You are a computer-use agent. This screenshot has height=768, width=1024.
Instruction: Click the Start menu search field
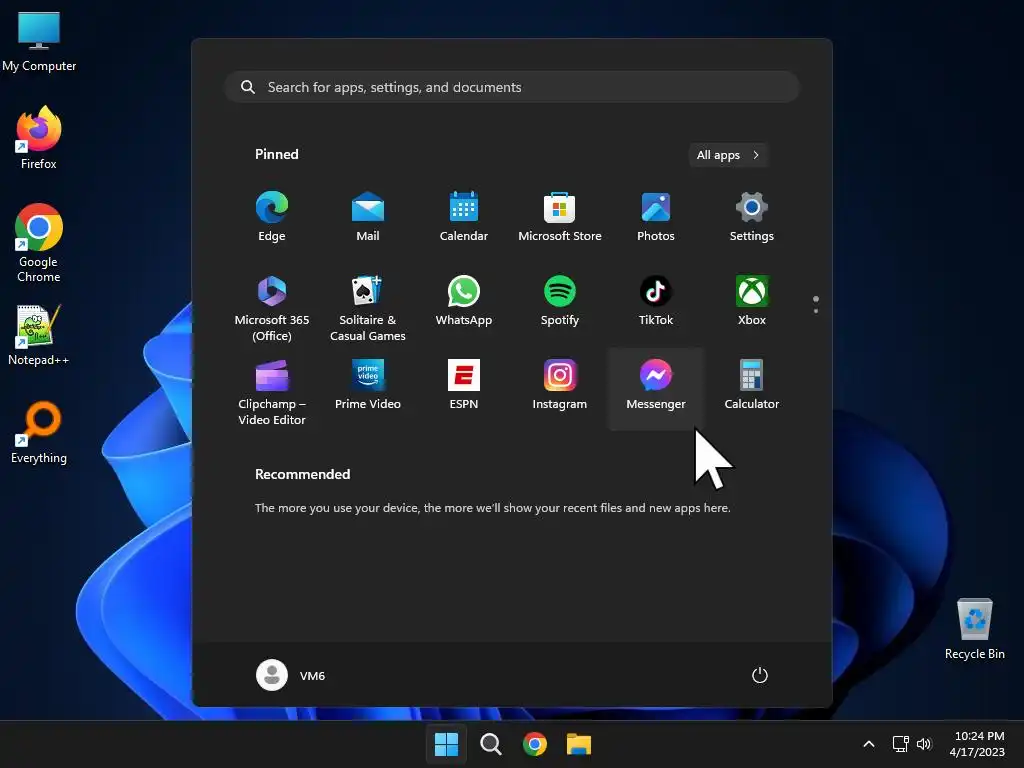point(512,87)
